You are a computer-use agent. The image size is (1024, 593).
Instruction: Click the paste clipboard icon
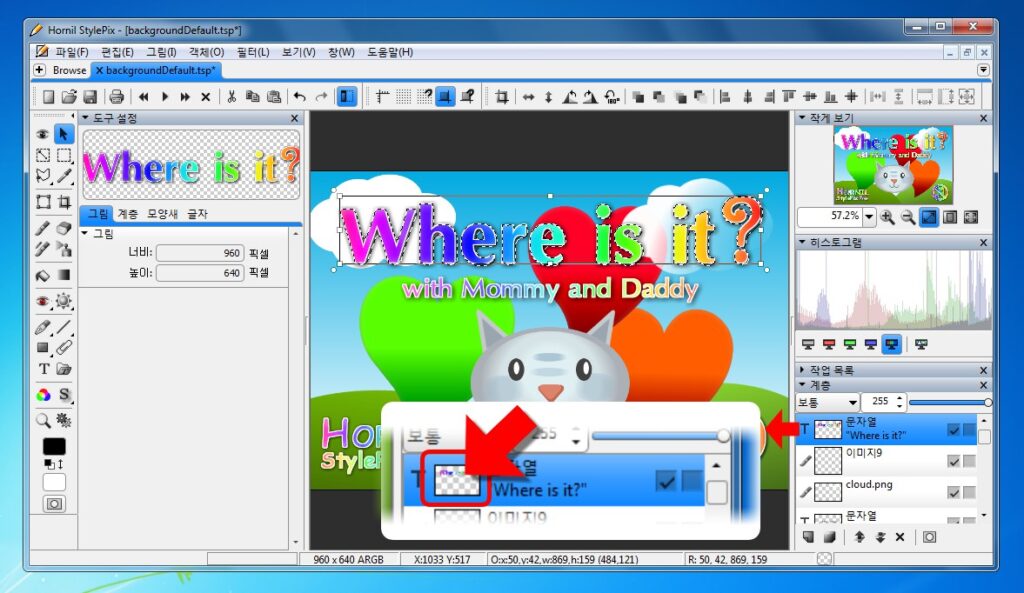click(274, 97)
